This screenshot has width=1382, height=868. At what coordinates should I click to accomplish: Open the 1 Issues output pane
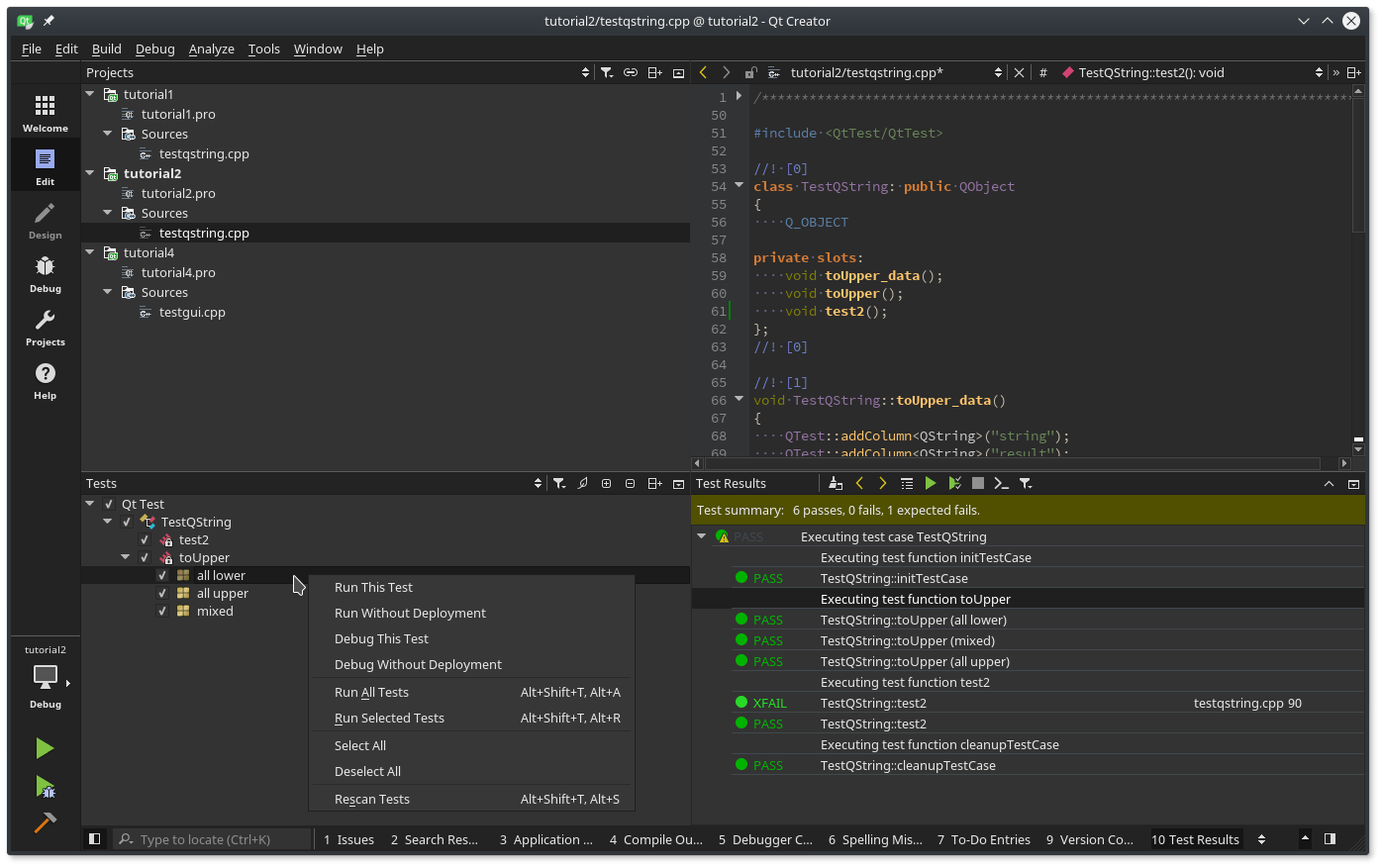[x=349, y=839]
